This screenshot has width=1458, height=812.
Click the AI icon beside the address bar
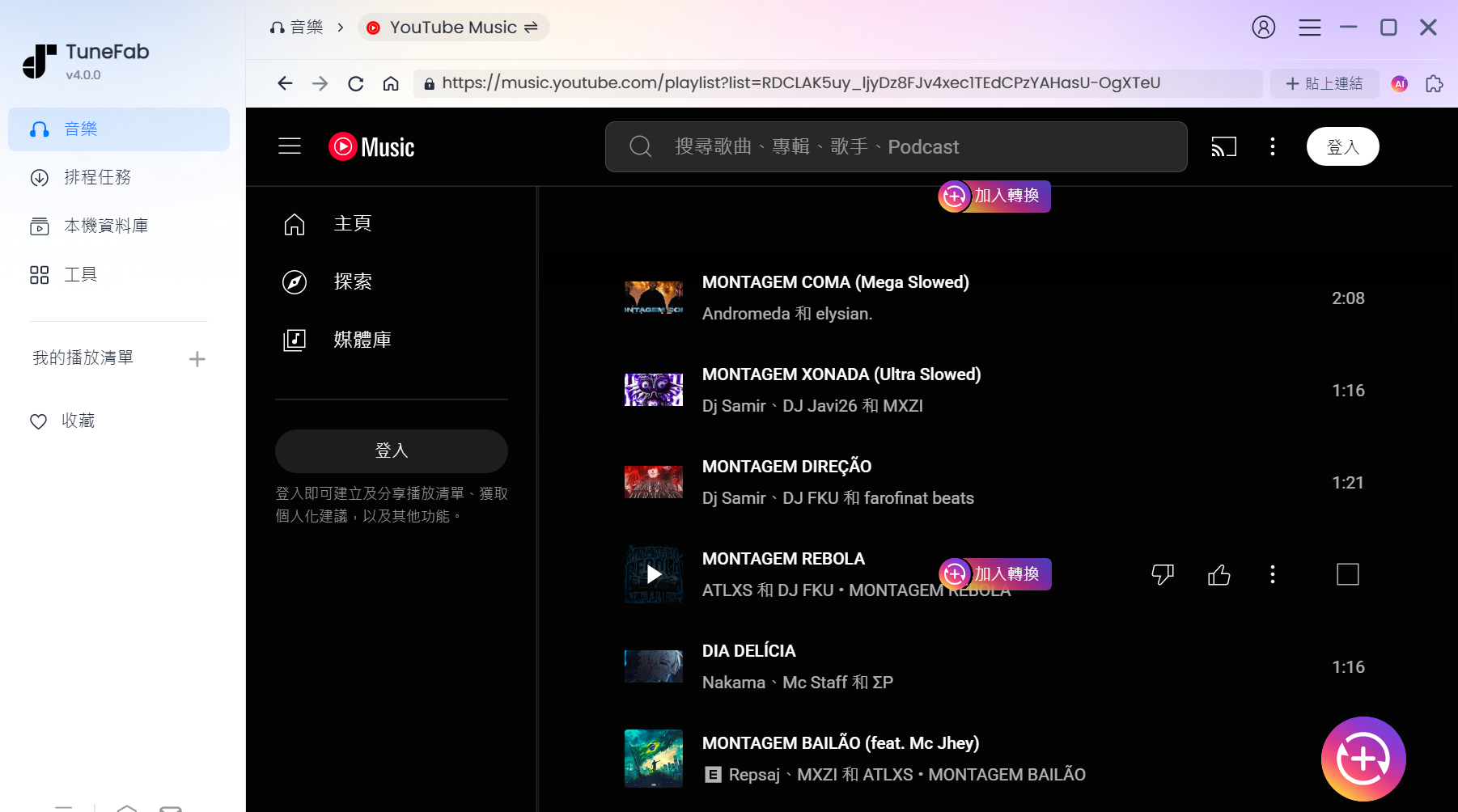click(1399, 83)
